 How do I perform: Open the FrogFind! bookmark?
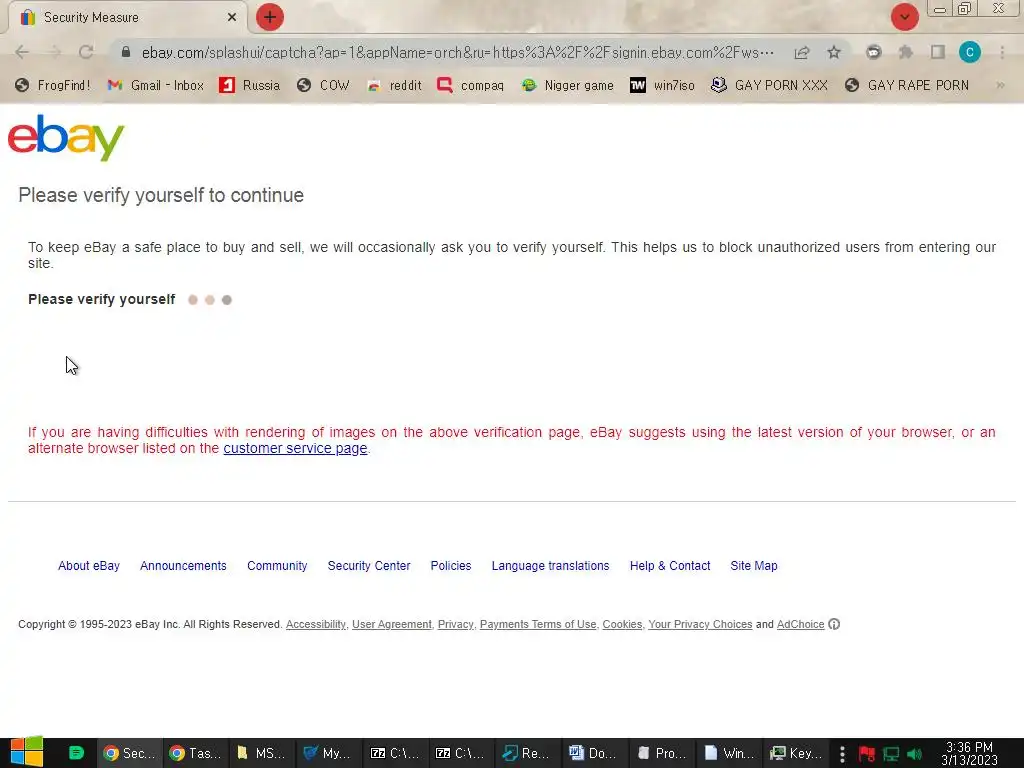(53, 86)
